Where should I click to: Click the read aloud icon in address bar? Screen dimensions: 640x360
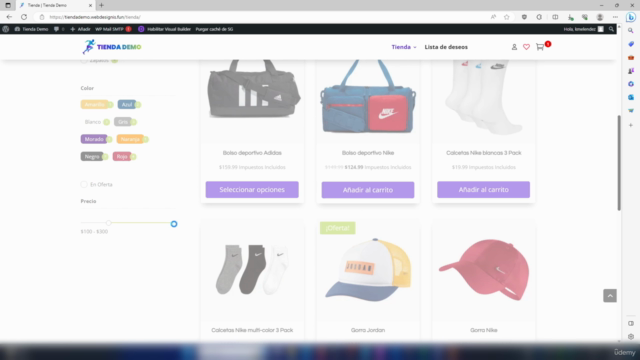click(493, 17)
